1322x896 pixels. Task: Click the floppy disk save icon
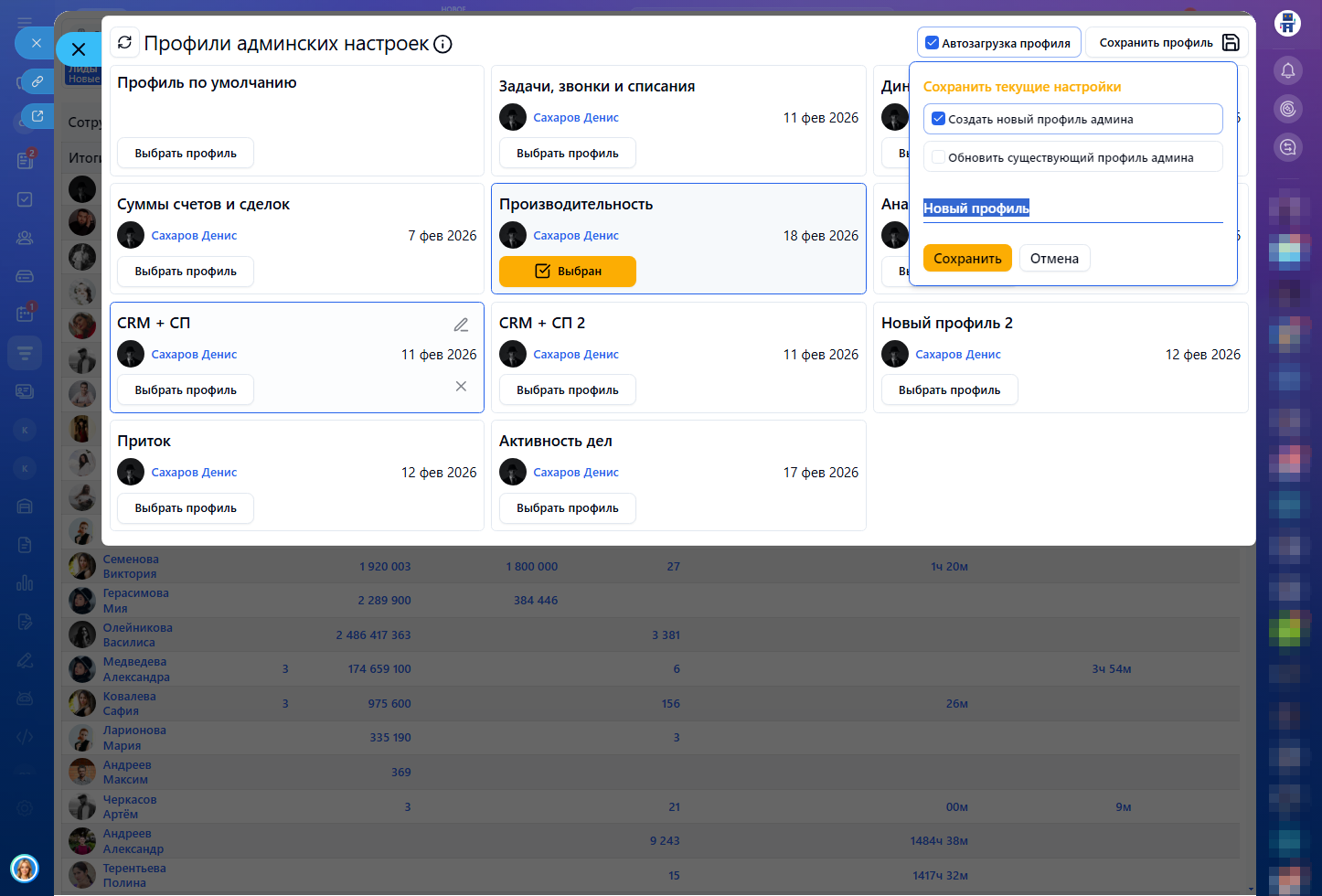pos(1231,43)
